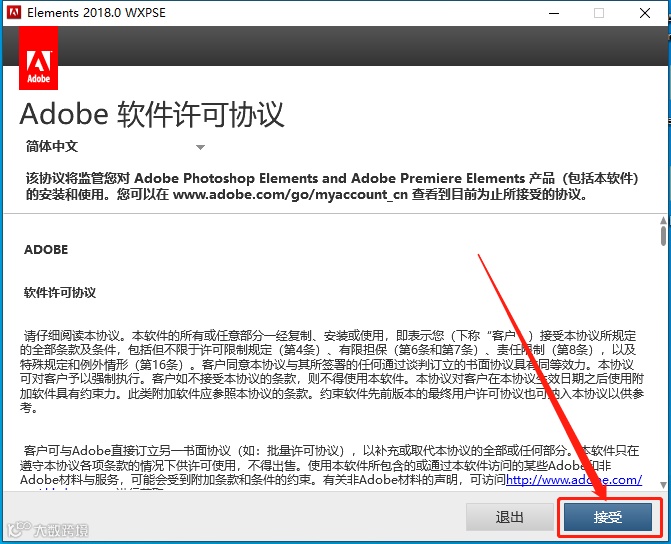
Task: Click the 'Elements 2018.0 WXPSE' window title
Action: (96, 13)
